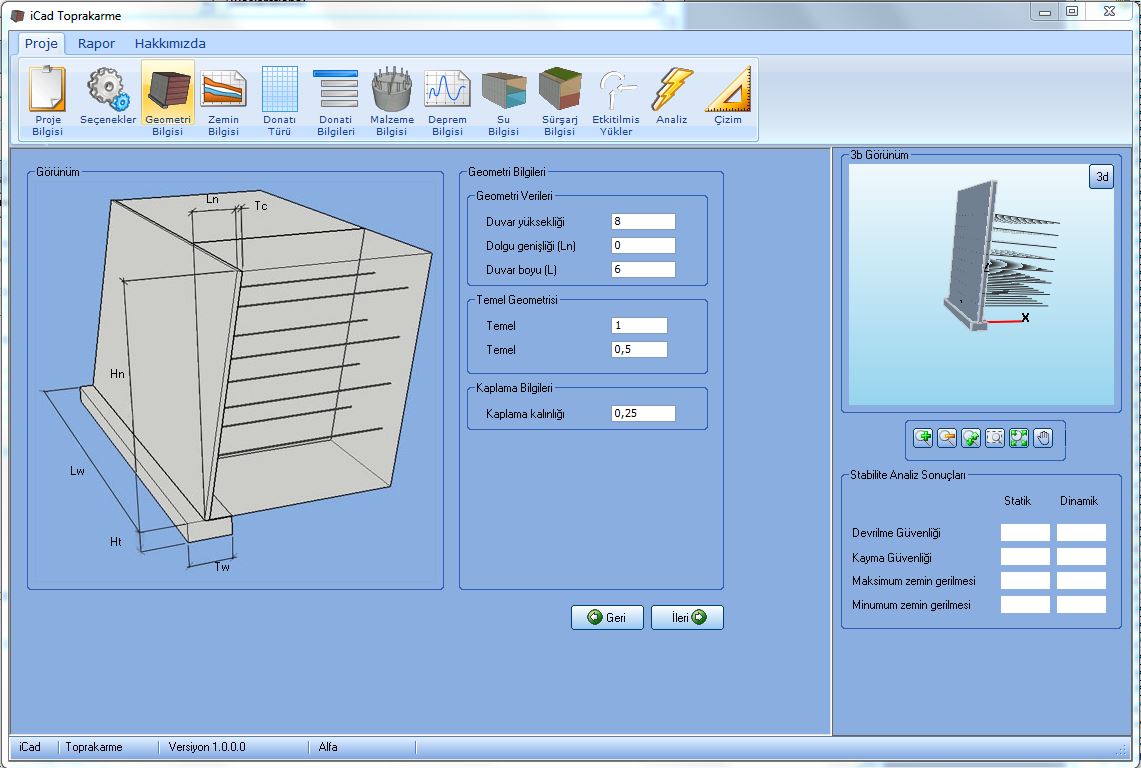Click the Kaplama kalınlığı label
This screenshot has height=768, width=1141.
click(525, 414)
